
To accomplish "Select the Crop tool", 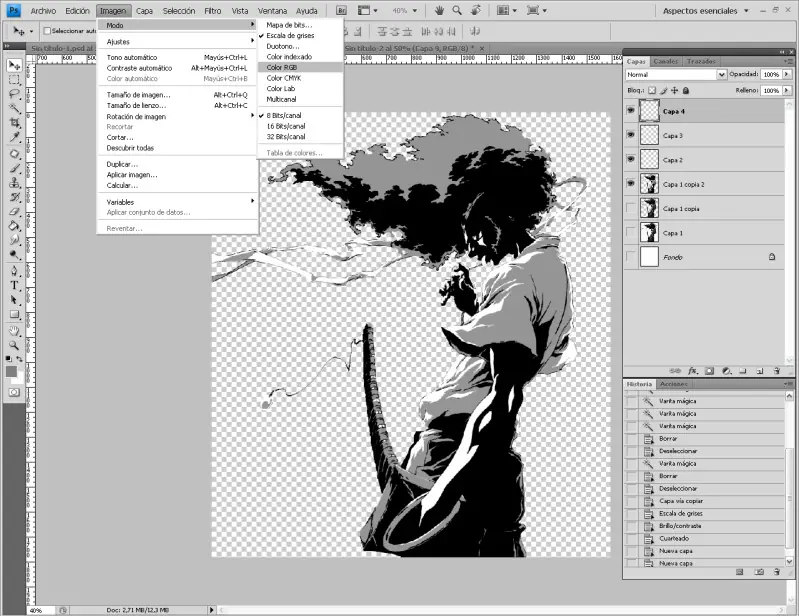I will click(14, 123).
